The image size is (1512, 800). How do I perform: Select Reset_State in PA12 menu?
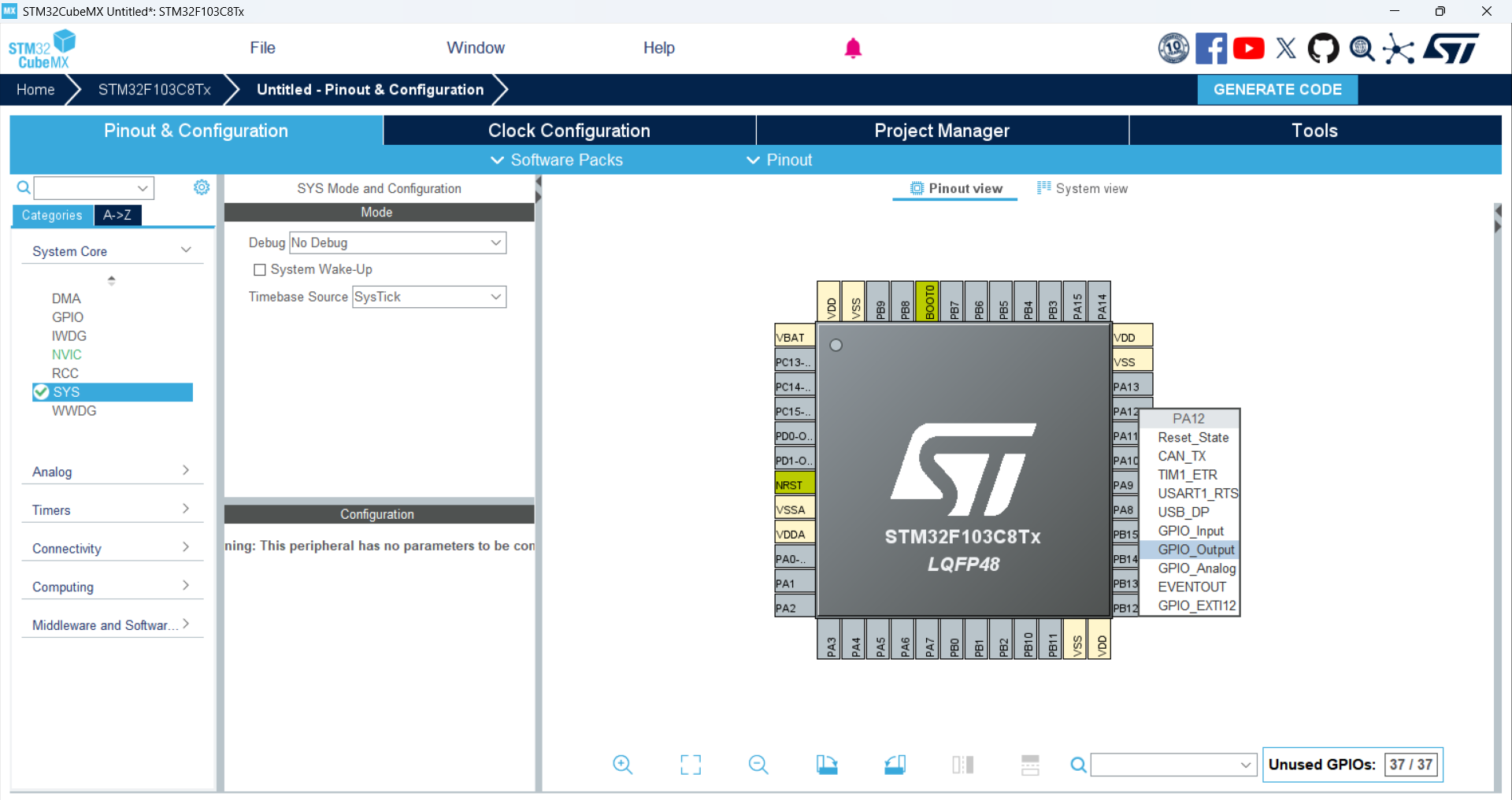(1189, 438)
